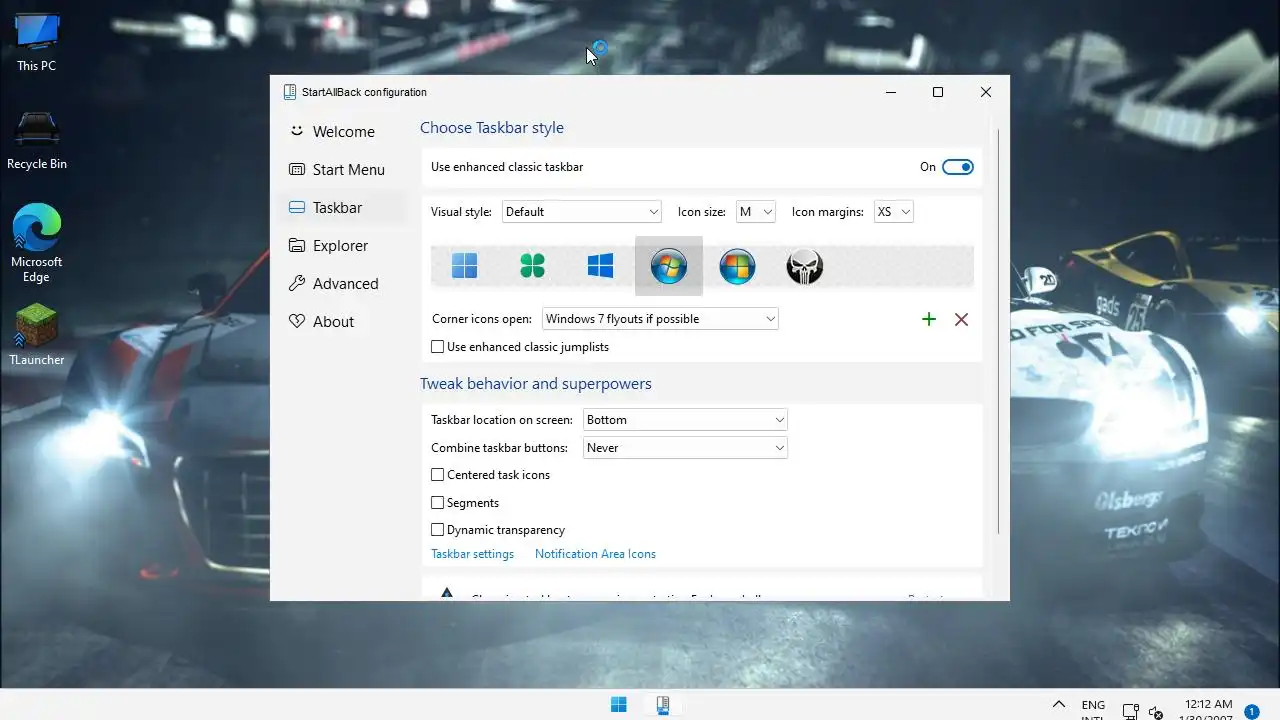Add a custom start icon with green plus
The width and height of the screenshot is (1280, 720).
click(929, 319)
